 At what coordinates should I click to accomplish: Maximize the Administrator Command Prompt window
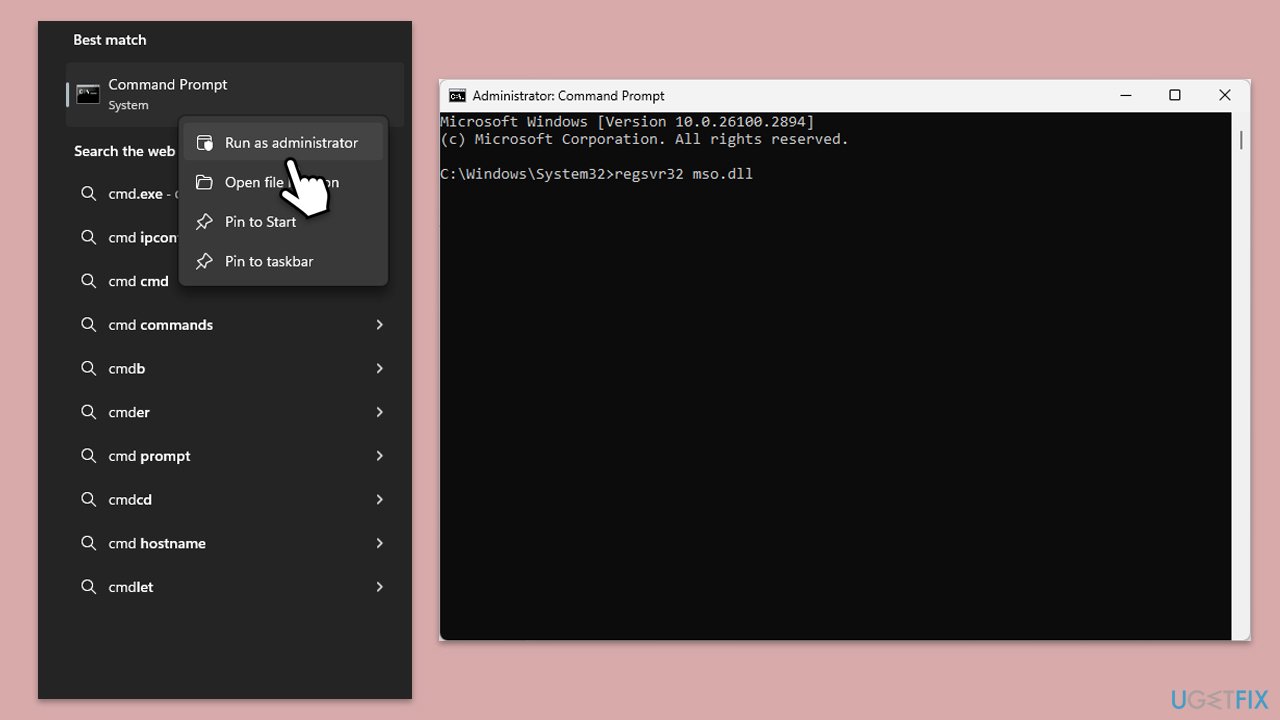pos(1175,96)
